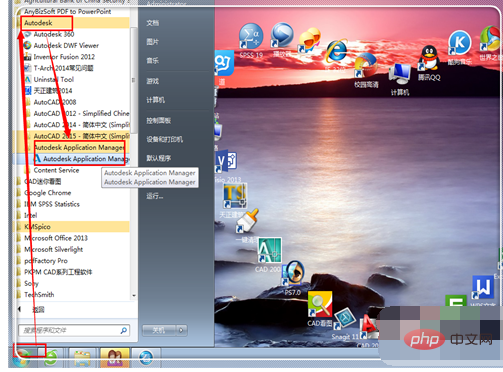Open 设备和打印机 in the Start menu
The height and width of the screenshot is (372, 503).
coord(165,139)
